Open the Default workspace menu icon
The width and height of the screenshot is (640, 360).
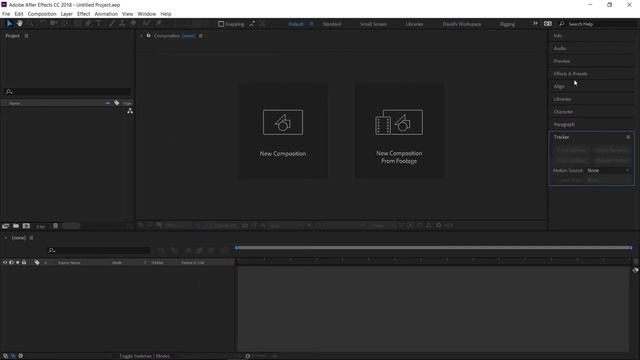click(x=311, y=24)
